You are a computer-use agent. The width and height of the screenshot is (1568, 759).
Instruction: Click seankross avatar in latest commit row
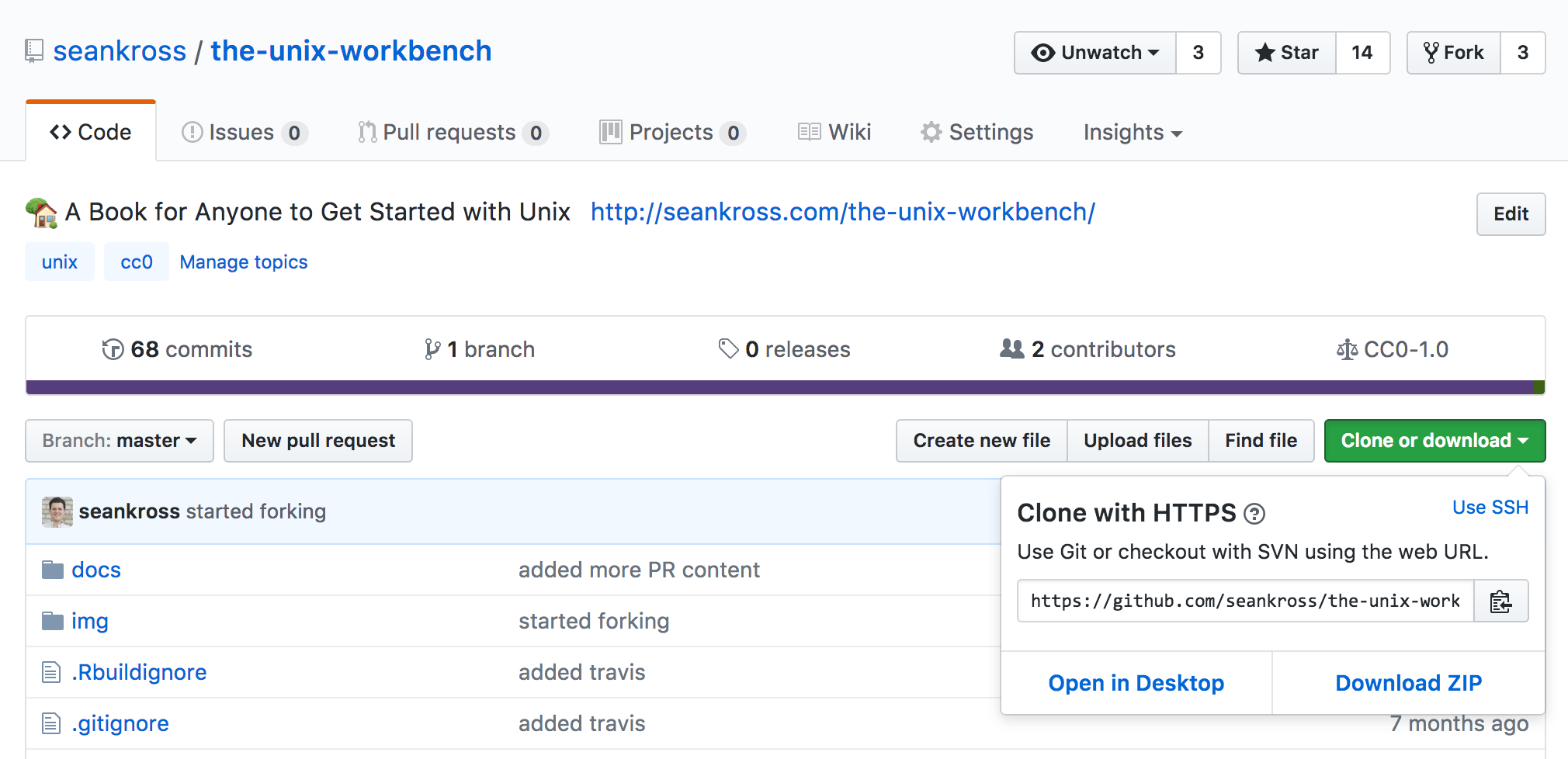(57, 512)
